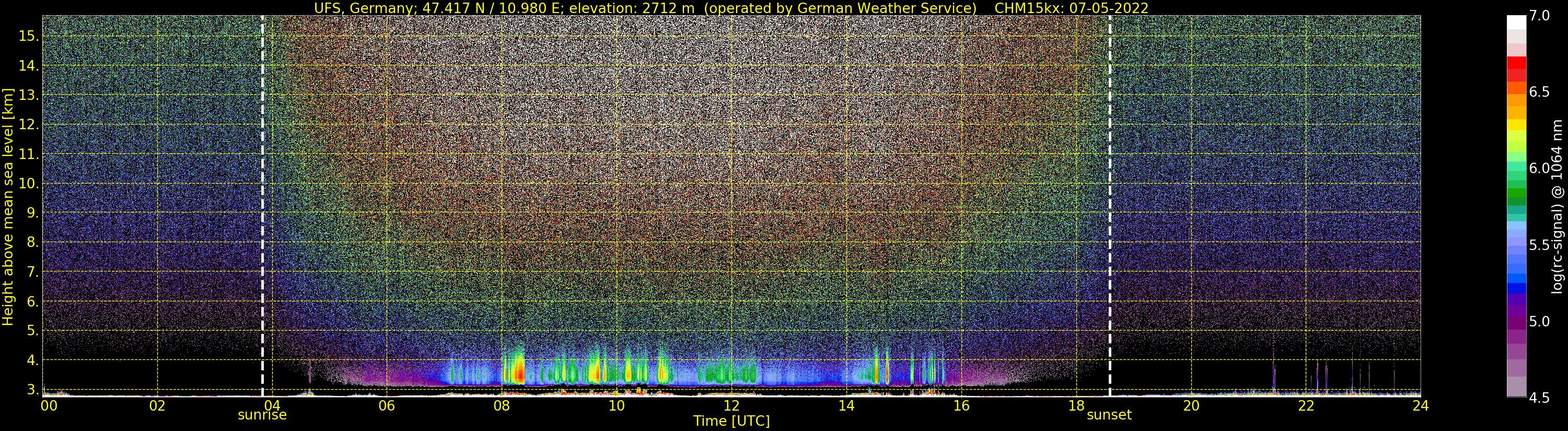Click height tick label 11.

point(29,154)
